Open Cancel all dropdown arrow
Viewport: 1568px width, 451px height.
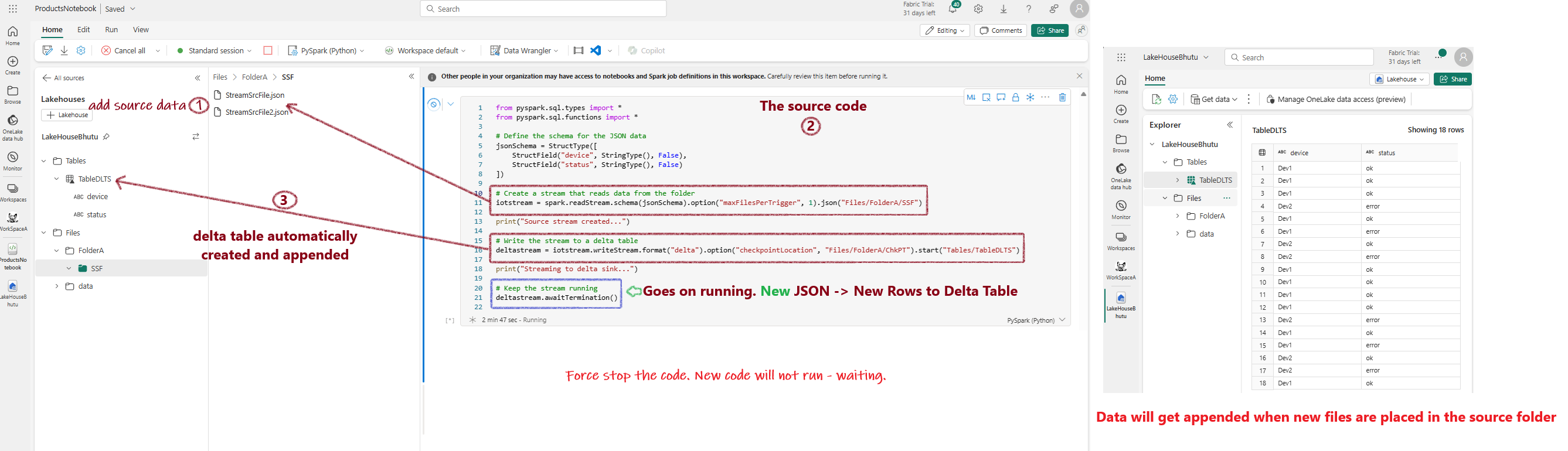[158, 50]
